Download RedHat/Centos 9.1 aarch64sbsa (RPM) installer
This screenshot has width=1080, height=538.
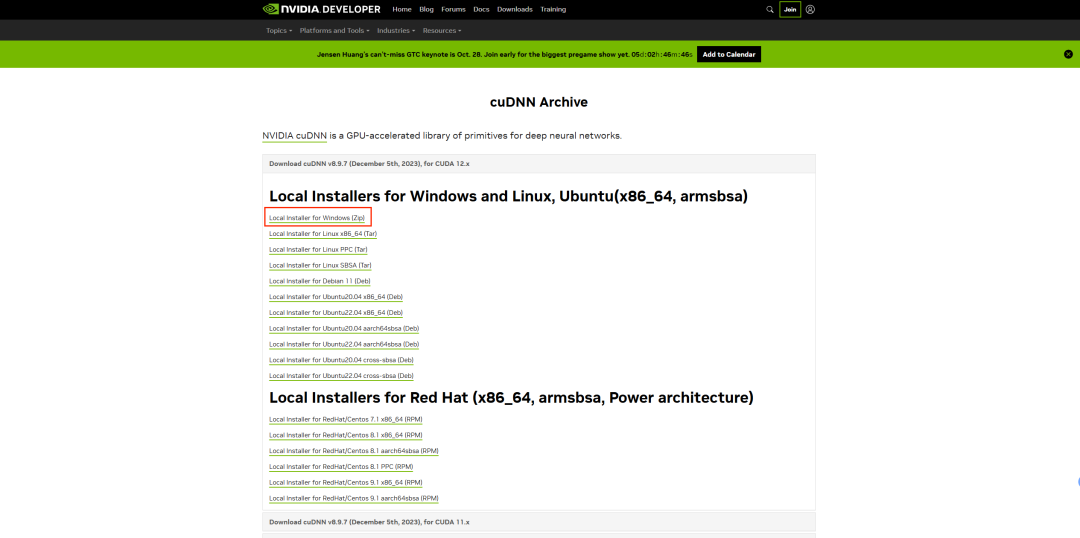354,499
